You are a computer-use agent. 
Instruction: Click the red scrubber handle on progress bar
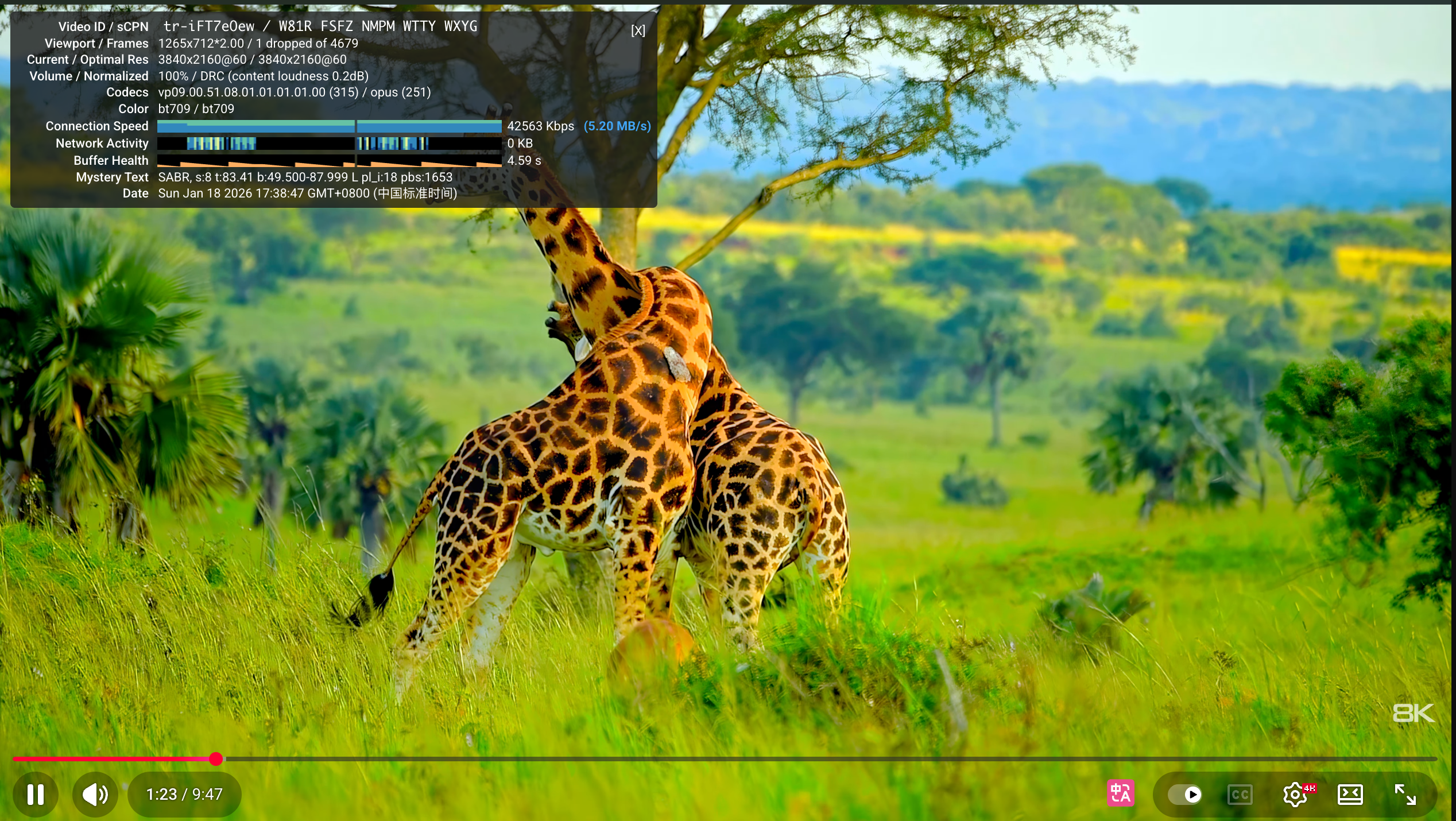(216, 759)
